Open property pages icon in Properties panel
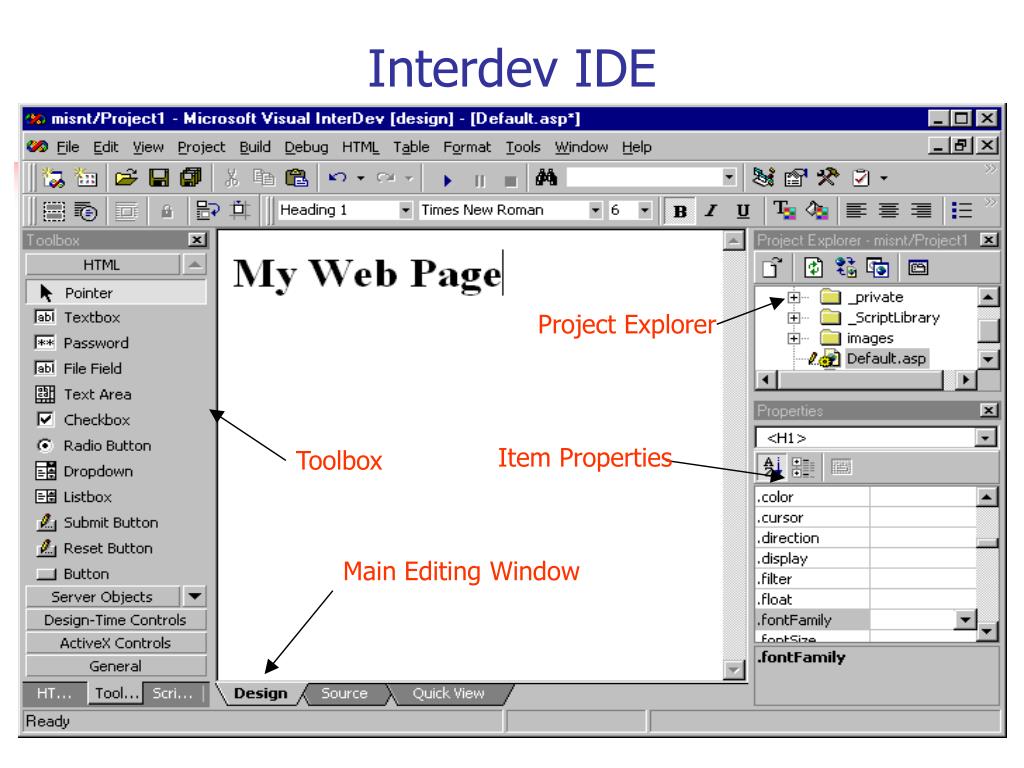Image resolution: width=1024 pixels, height=768 pixels. click(x=841, y=467)
